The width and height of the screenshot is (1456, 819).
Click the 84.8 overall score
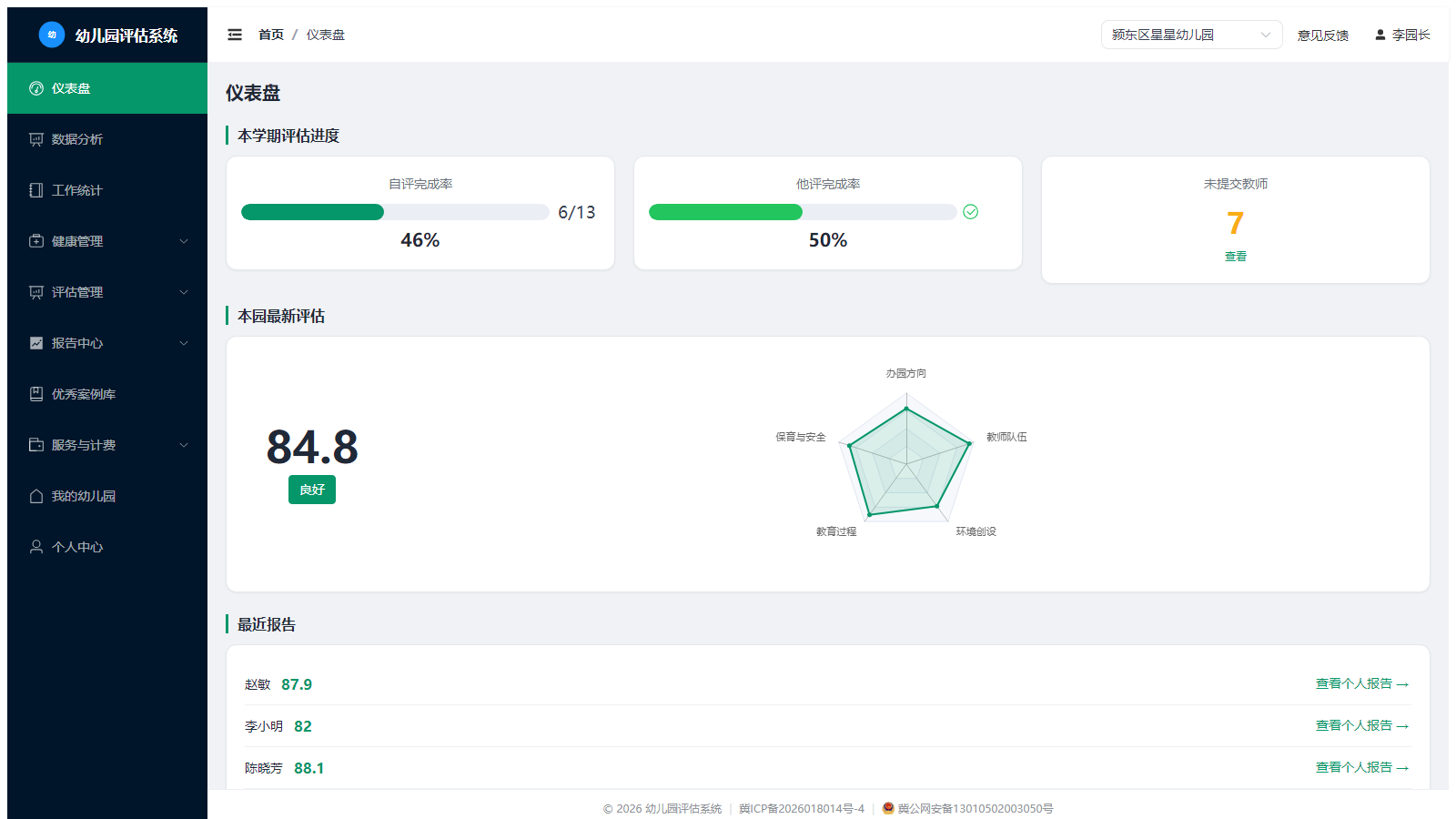(312, 447)
